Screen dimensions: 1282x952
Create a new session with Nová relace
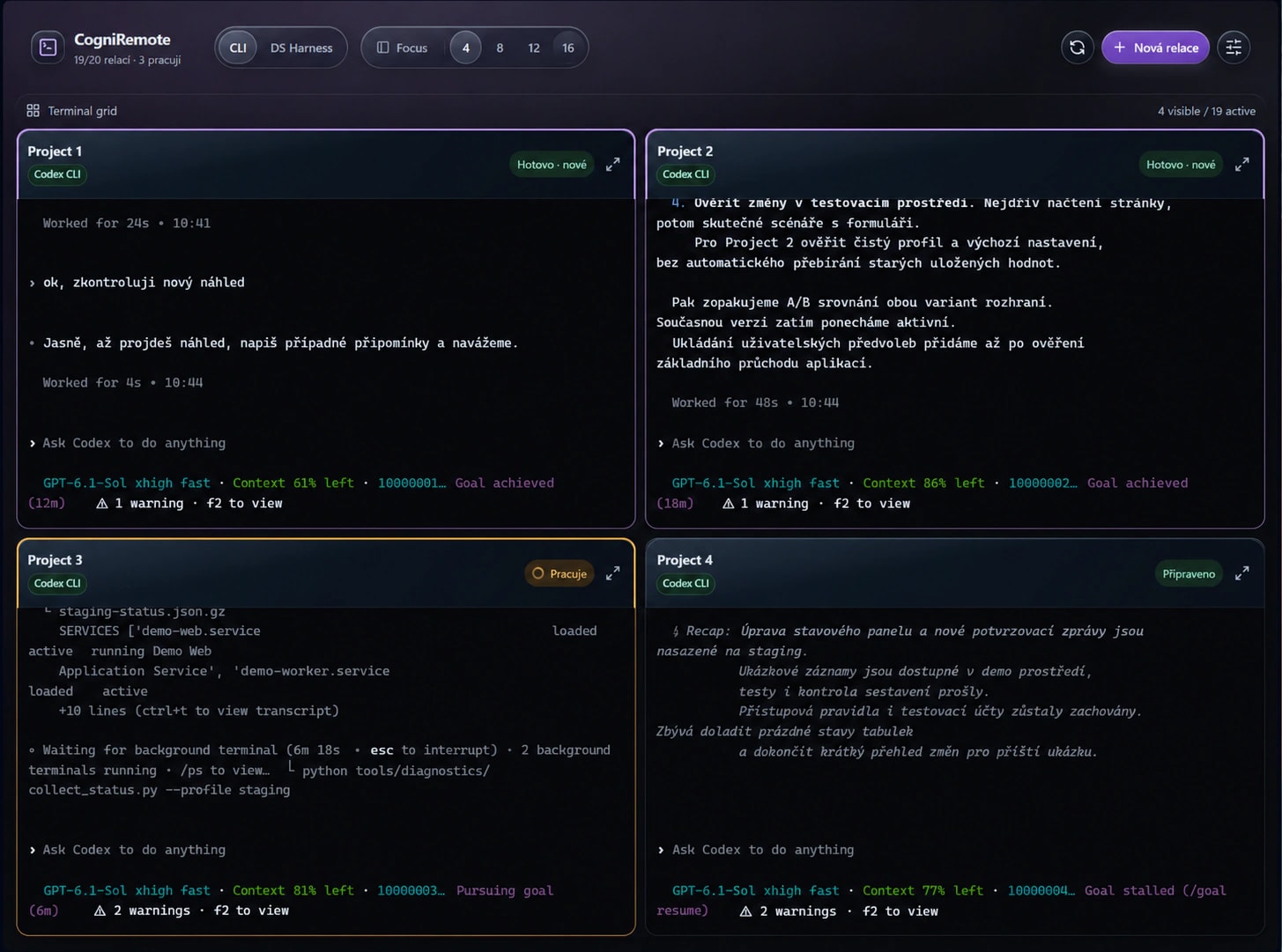(x=1155, y=48)
